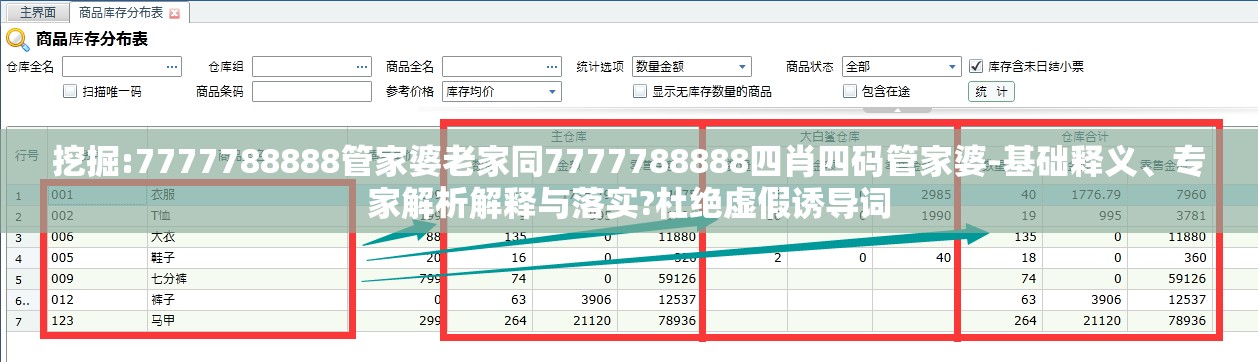This screenshot has height=362, width=1258.
Task: Select the 商品库存分布表 tab
Action: pos(120,13)
